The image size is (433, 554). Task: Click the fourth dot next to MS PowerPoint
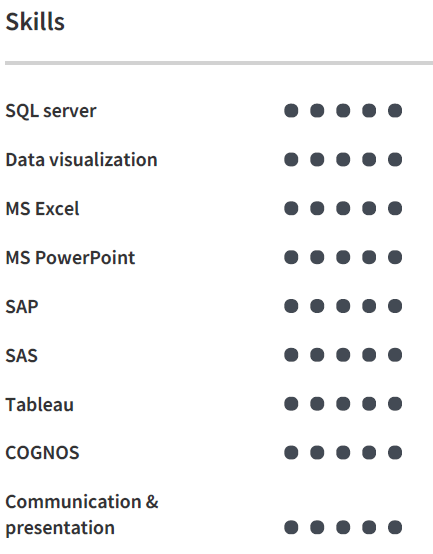click(x=369, y=257)
